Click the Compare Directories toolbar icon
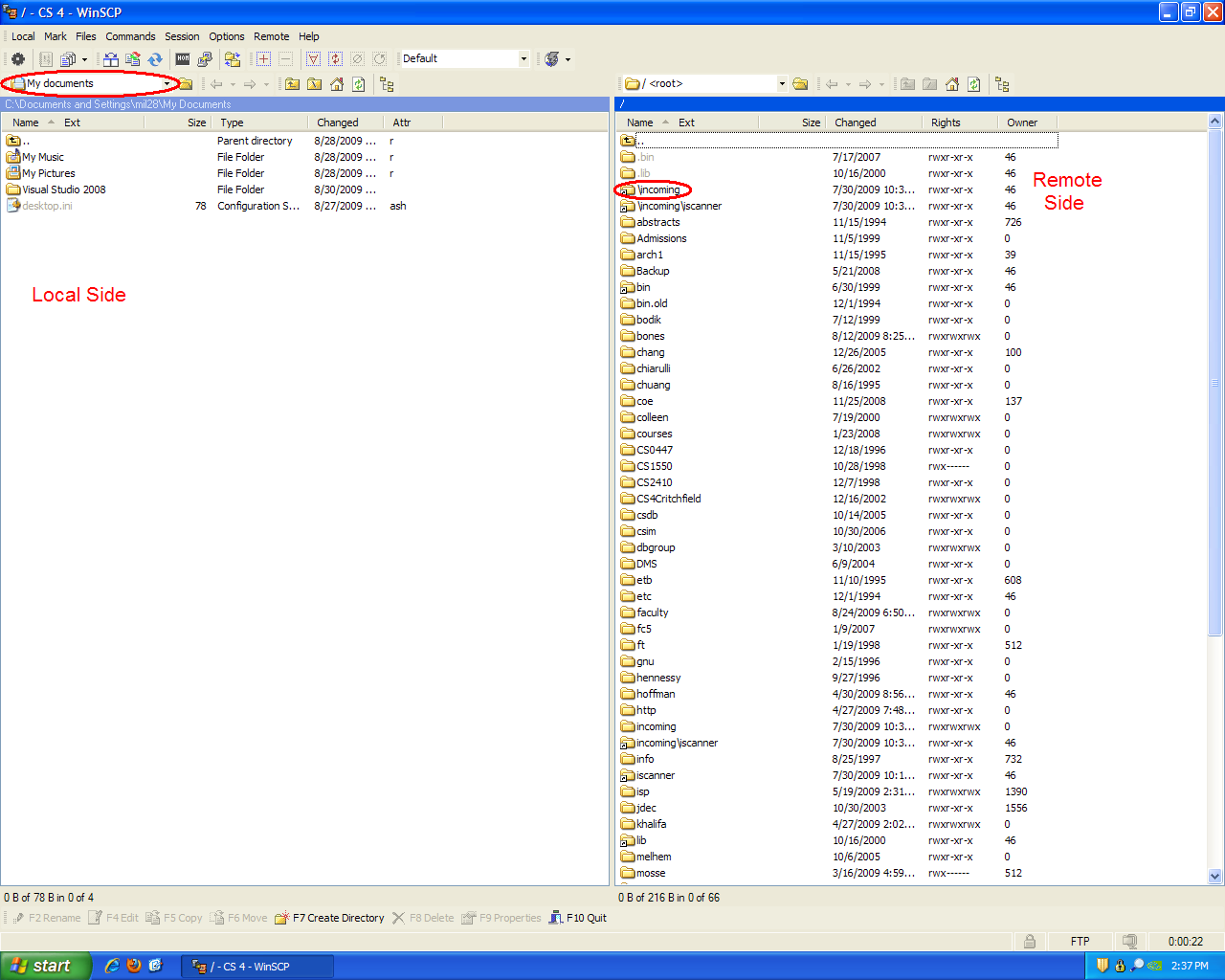 point(111,59)
